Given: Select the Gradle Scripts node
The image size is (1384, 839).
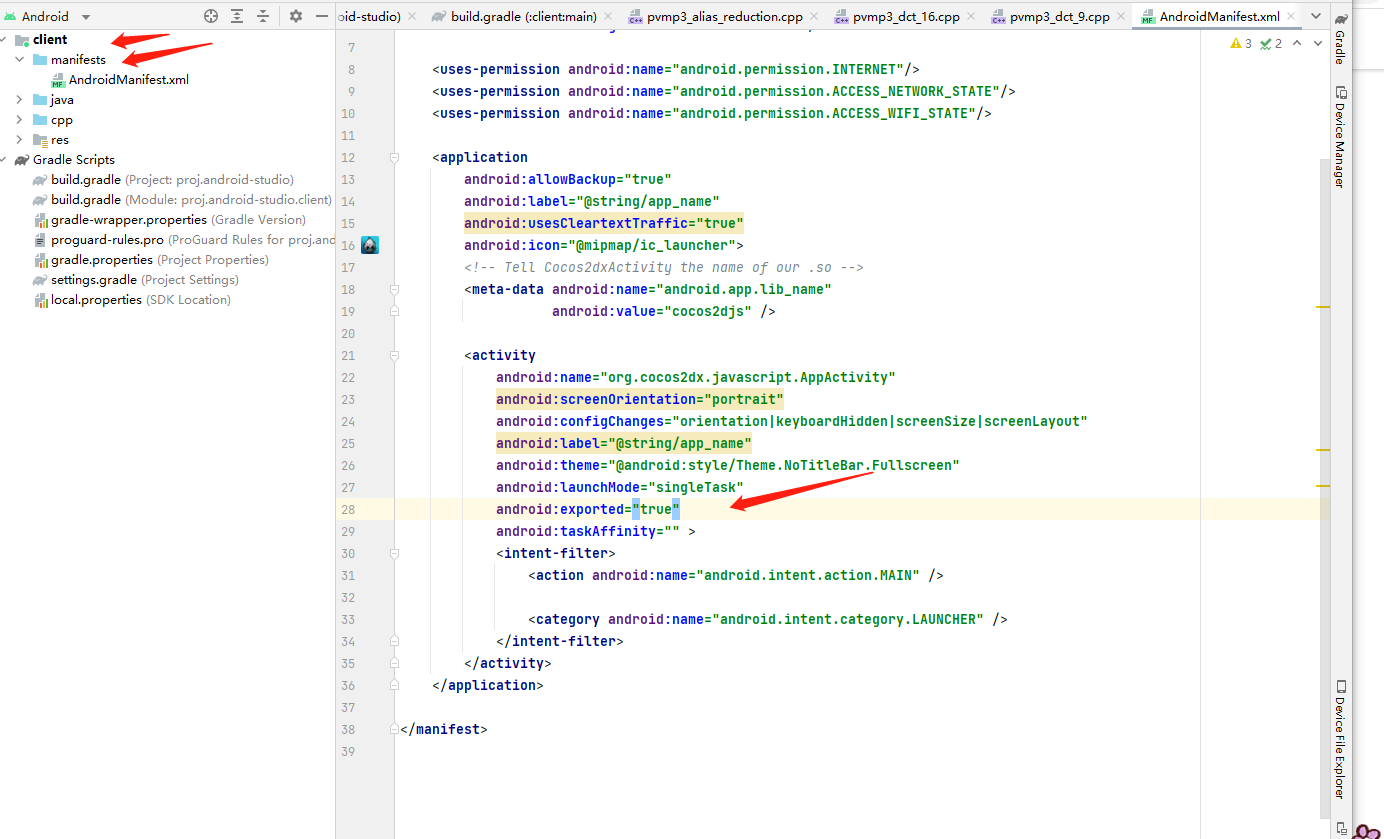Looking at the screenshot, I should click(74, 160).
